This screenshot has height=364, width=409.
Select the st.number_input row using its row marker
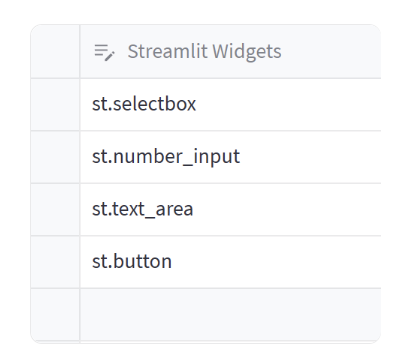pos(55,157)
